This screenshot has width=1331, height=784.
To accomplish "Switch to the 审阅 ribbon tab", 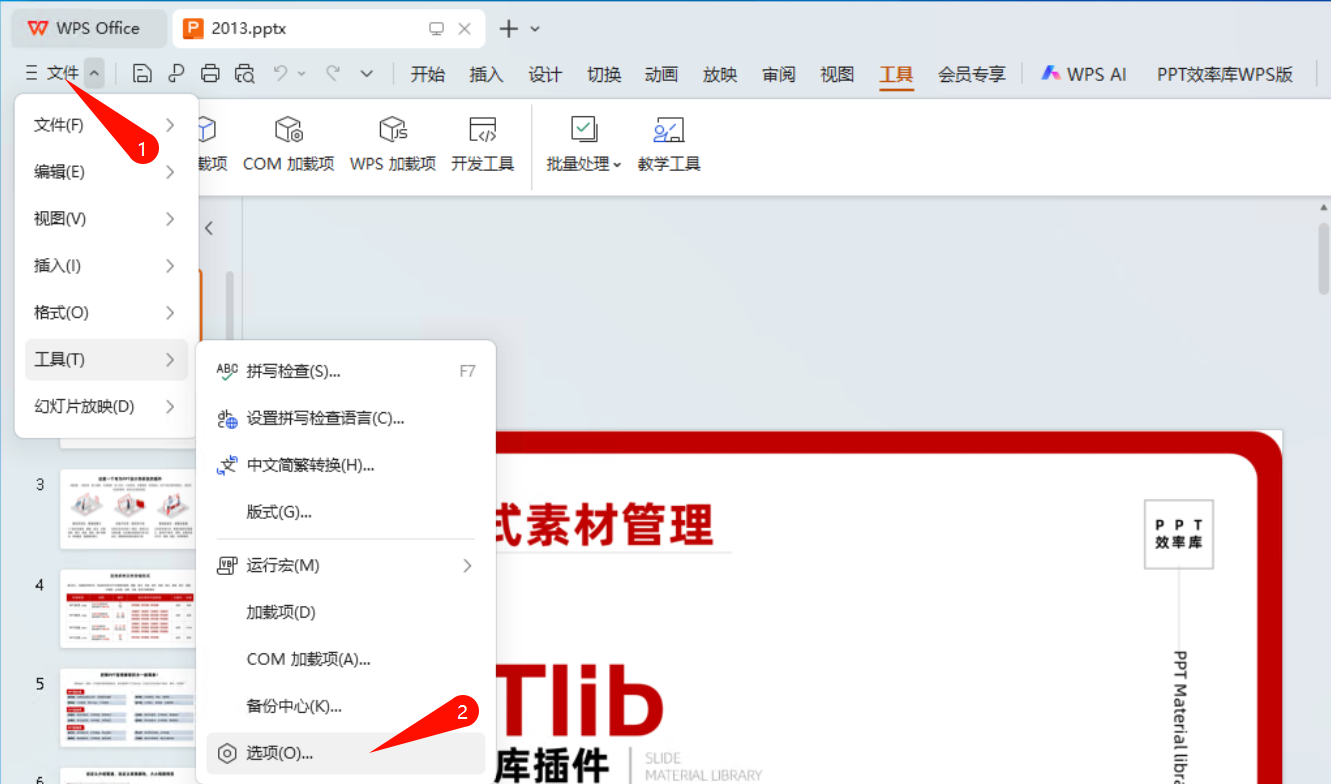I will click(779, 74).
